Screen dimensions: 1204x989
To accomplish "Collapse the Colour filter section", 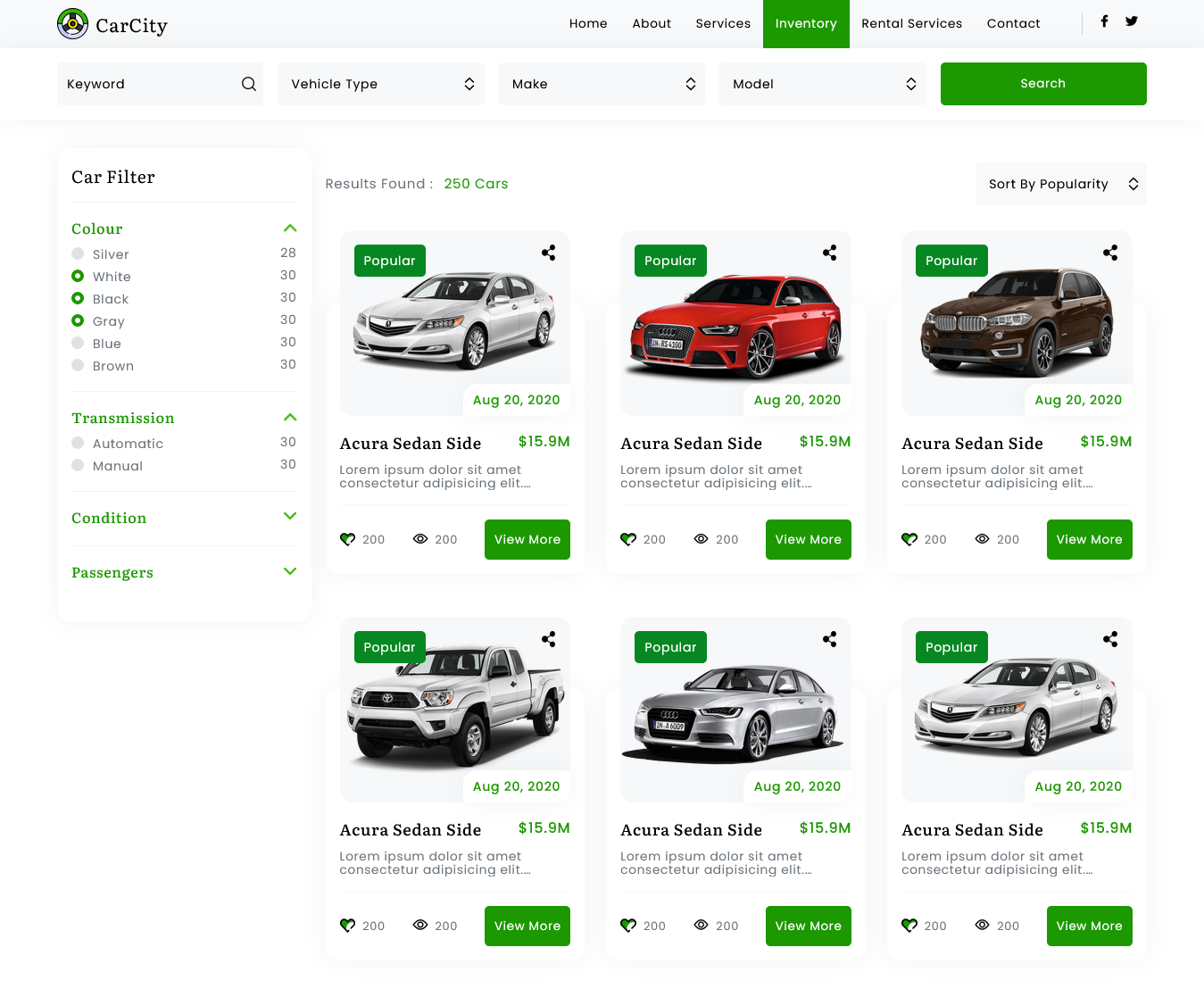I will pos(290,229).
